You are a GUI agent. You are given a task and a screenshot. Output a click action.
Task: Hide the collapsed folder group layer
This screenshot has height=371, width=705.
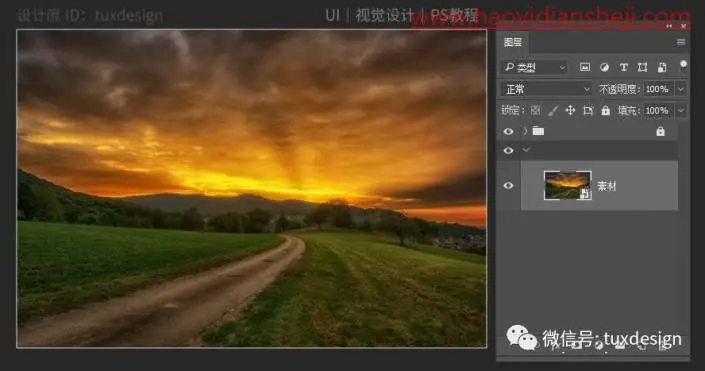(508, 131)
